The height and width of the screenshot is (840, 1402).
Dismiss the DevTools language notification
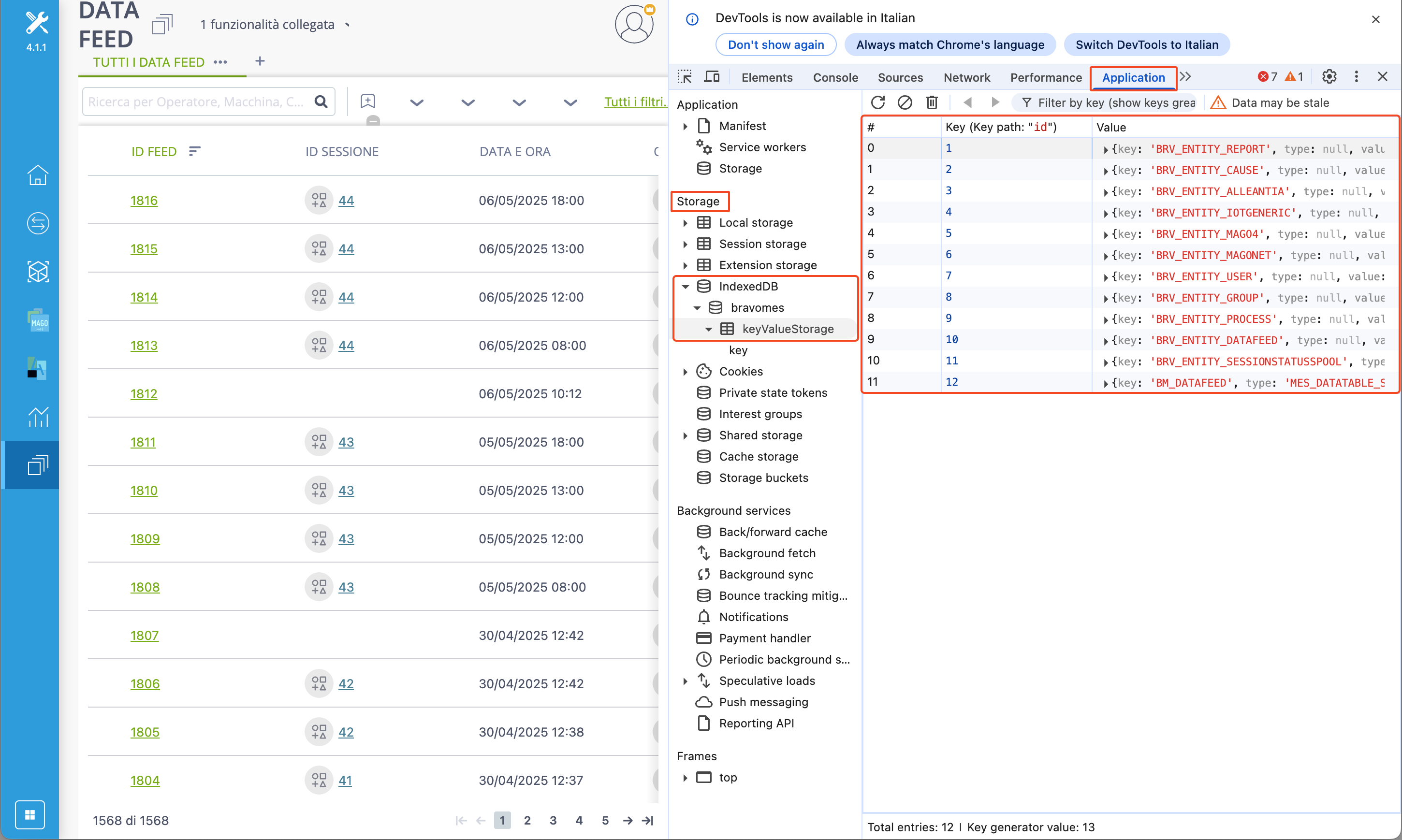(1375, 19)
